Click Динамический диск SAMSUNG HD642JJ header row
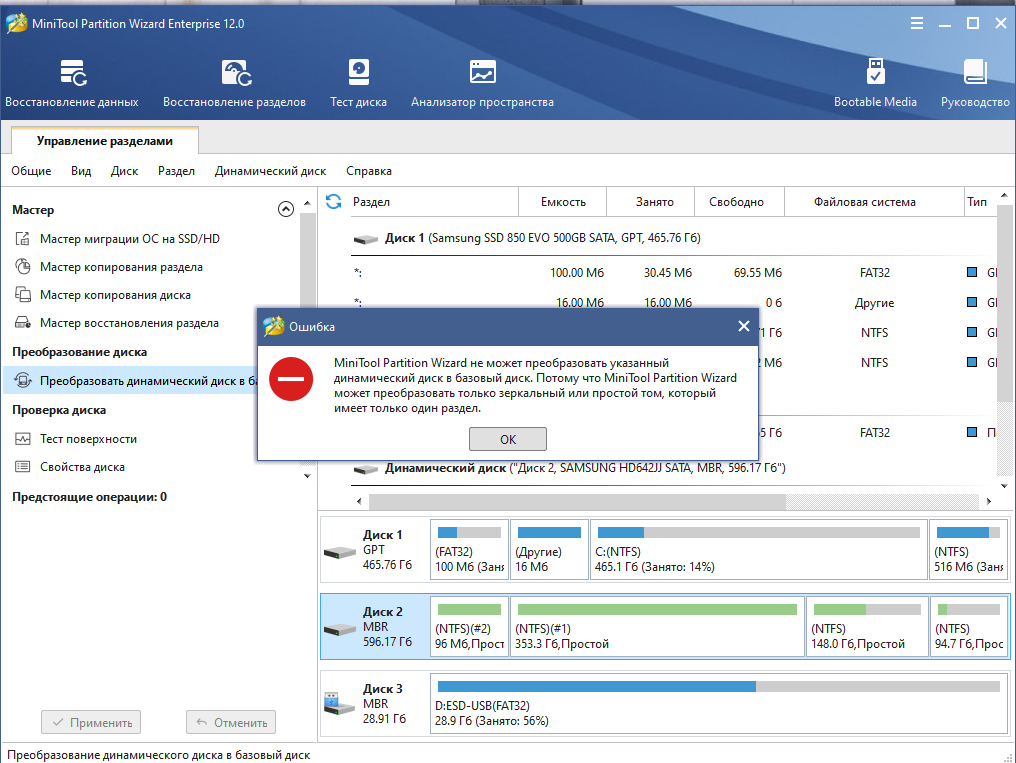This screenshot has height=763, width=1016. pyautogui.click(x=674, y=468)
